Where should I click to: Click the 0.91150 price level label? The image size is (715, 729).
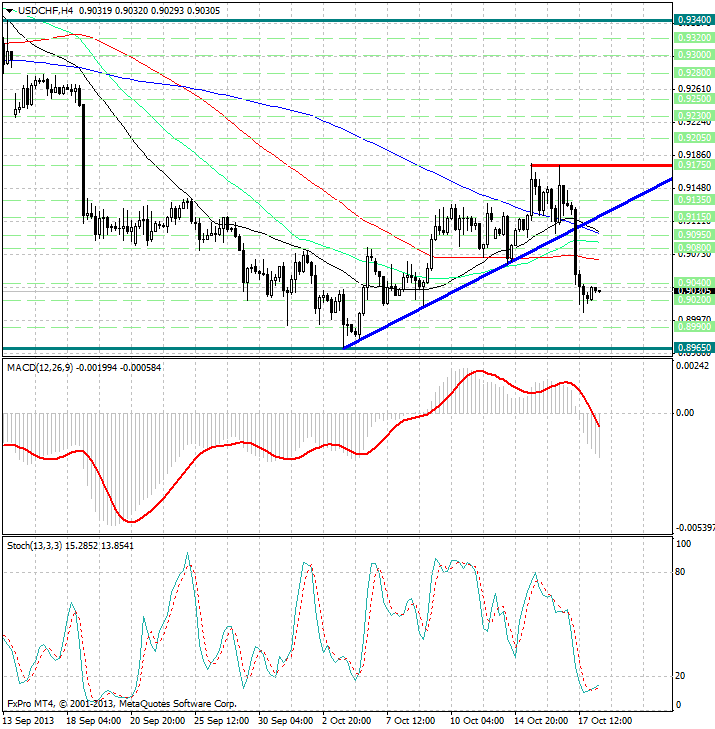point(694,217)
